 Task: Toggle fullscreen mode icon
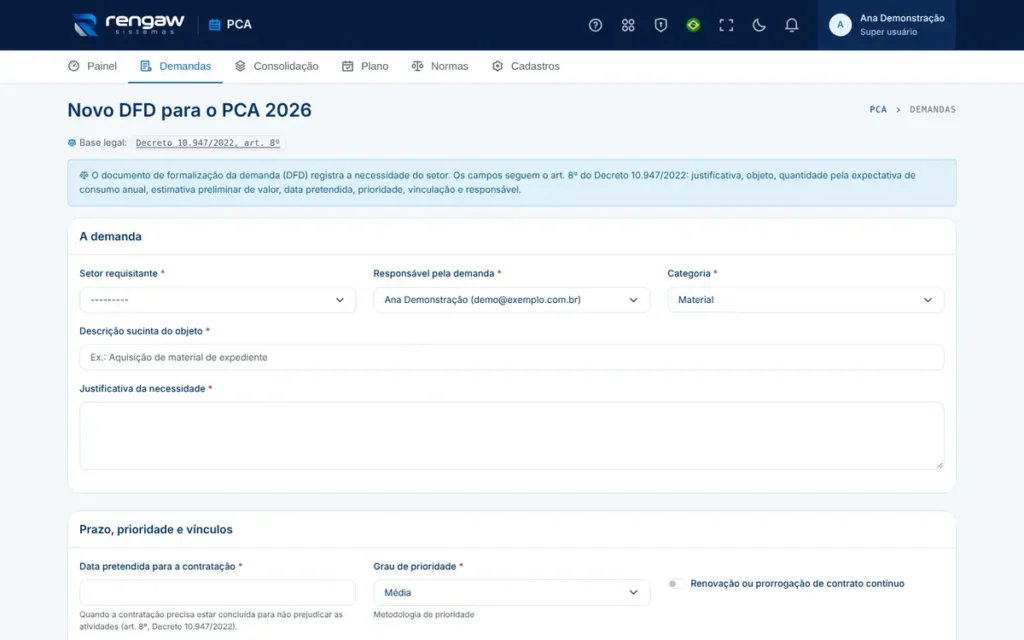point(726,25)
